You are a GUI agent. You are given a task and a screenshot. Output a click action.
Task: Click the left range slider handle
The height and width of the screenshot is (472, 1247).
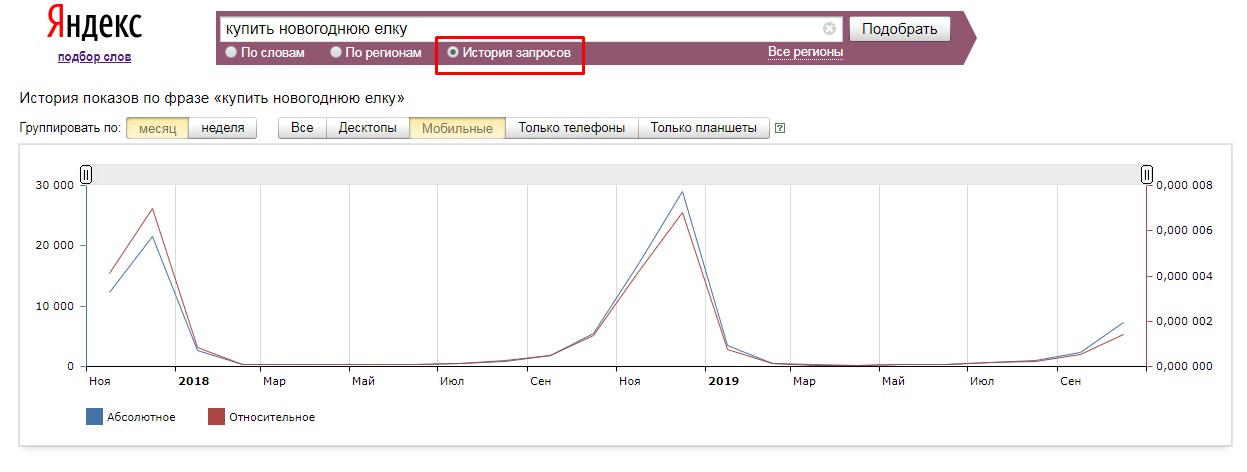click(86, 175)
